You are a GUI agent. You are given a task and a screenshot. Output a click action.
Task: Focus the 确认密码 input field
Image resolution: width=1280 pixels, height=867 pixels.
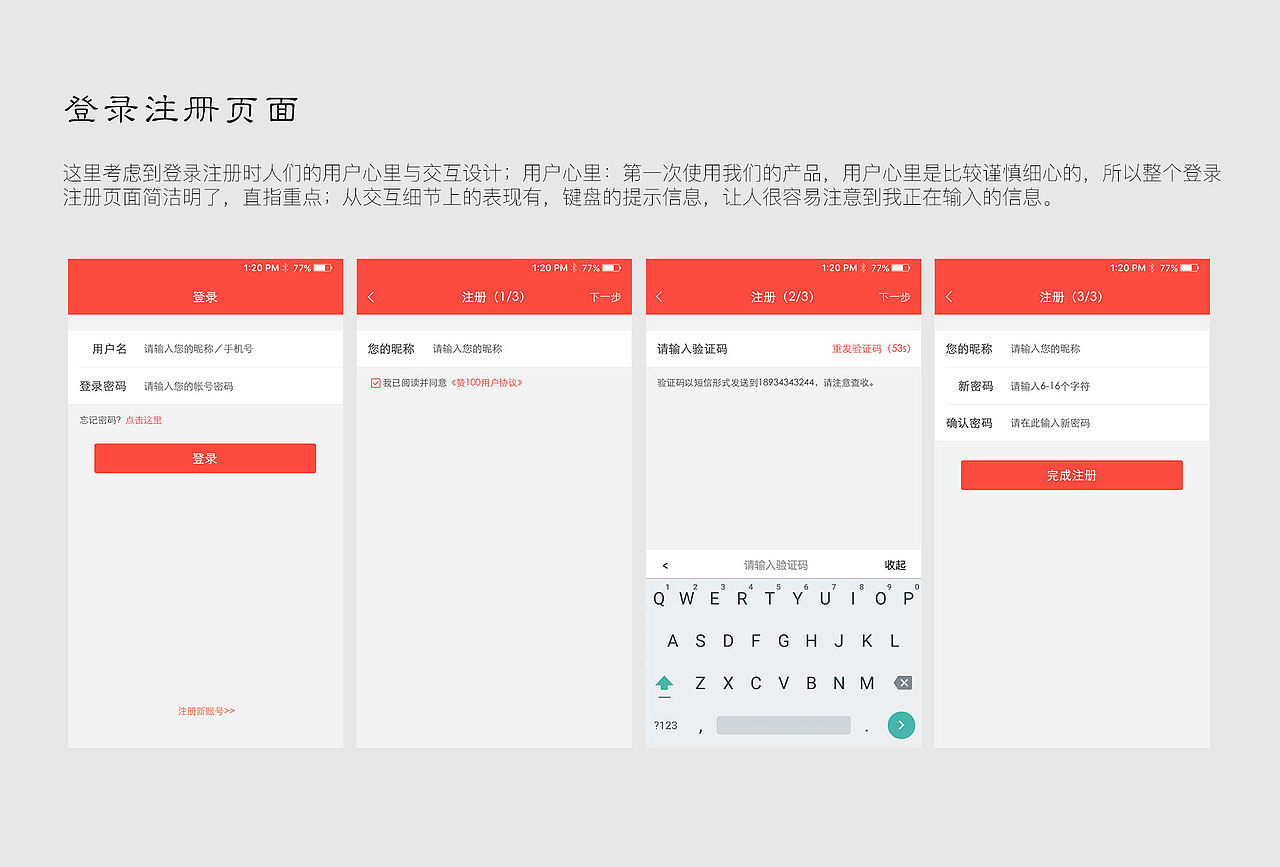[1072, 423]
